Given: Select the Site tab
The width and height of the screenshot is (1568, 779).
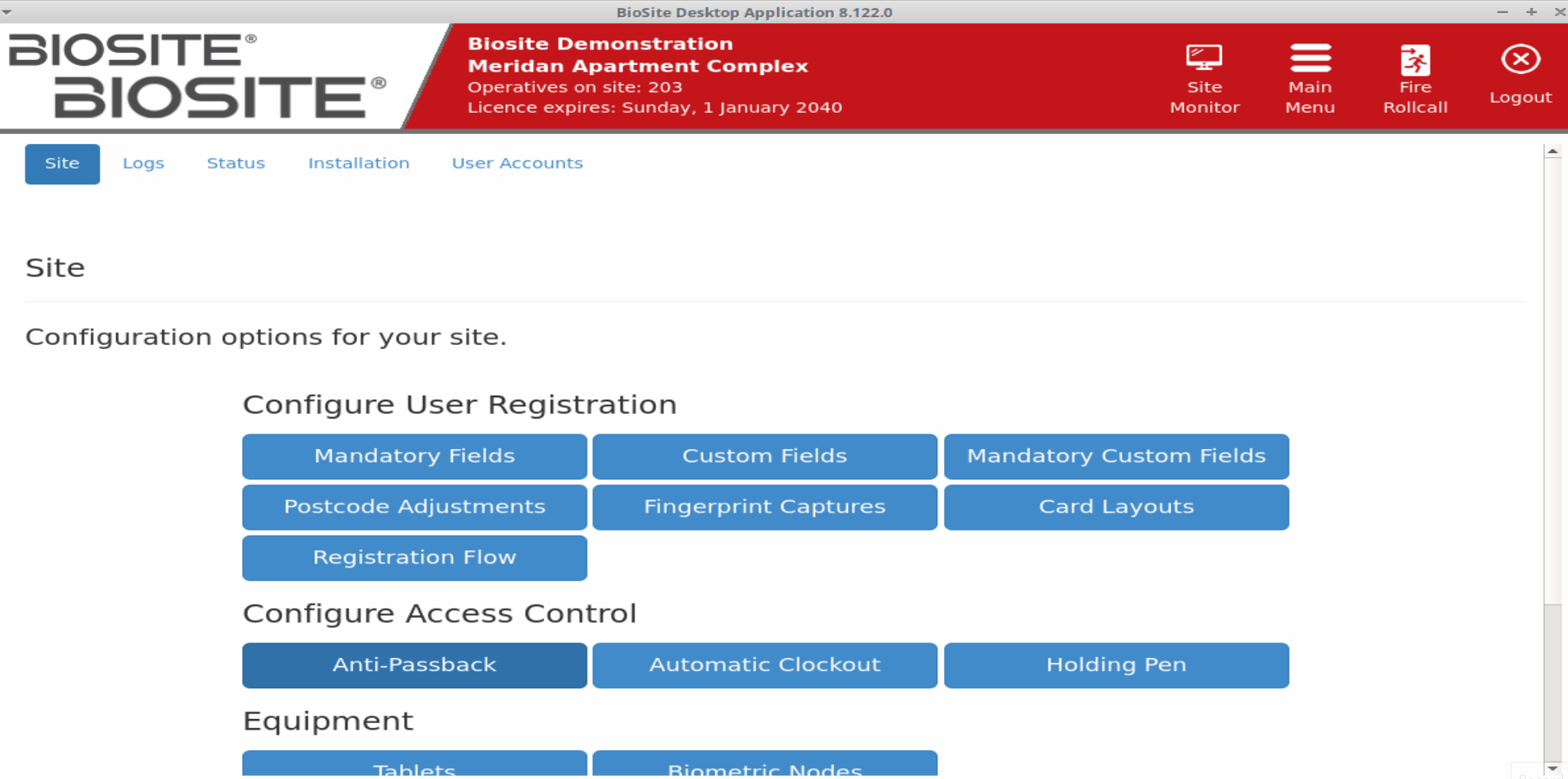Looking at the screenshot, I should 63,164.
